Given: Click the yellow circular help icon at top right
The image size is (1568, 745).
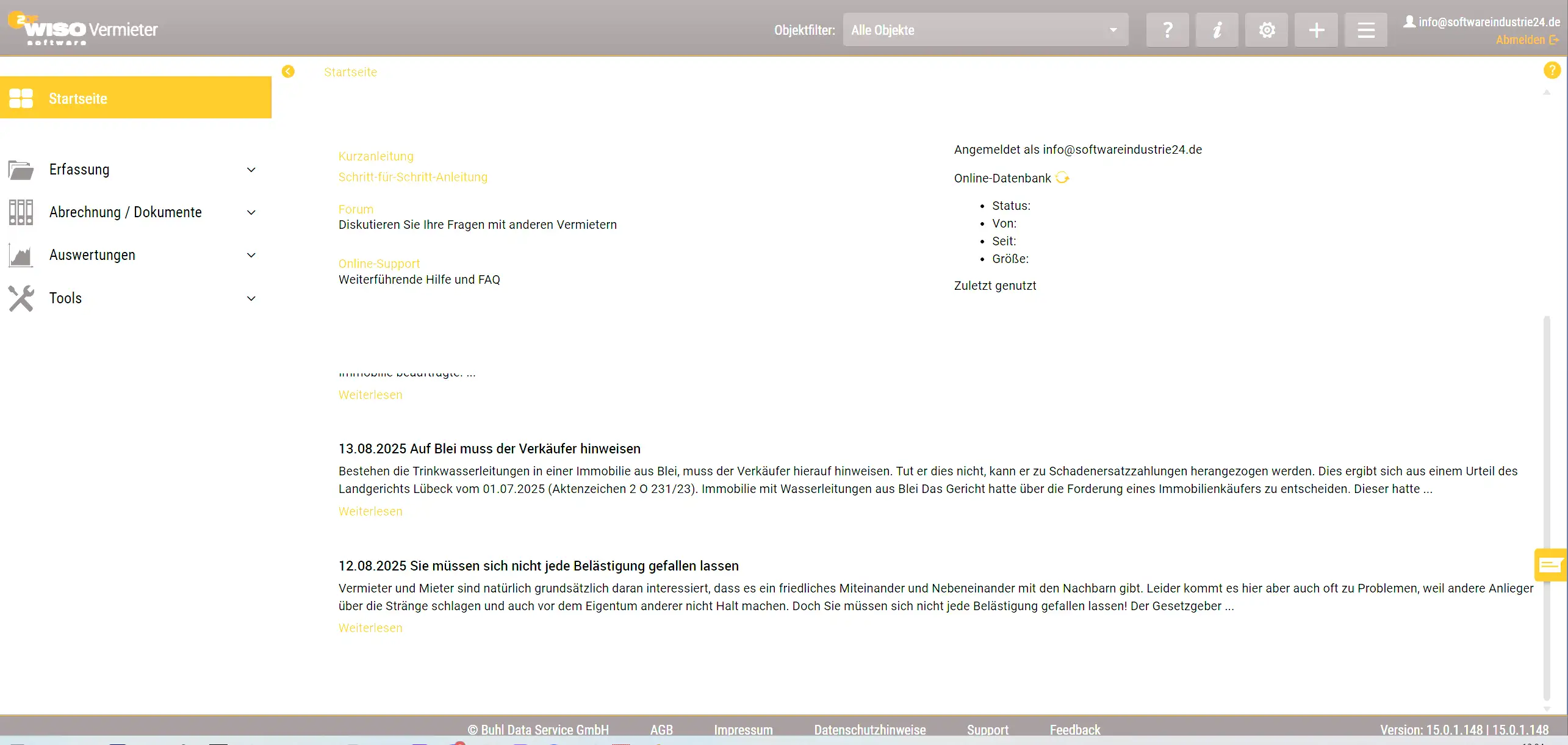Looking at the screenshot, I should tap(1552, 70).
